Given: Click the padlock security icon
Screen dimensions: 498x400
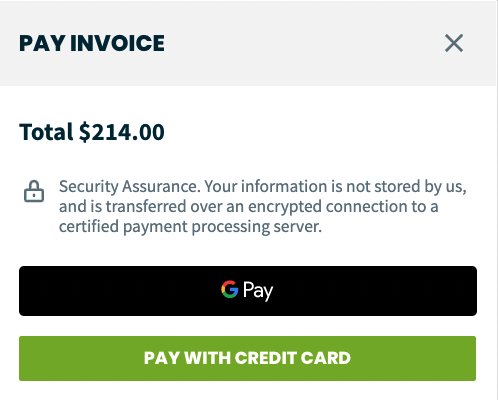Looking at the screenshot, I should (34, 191).
